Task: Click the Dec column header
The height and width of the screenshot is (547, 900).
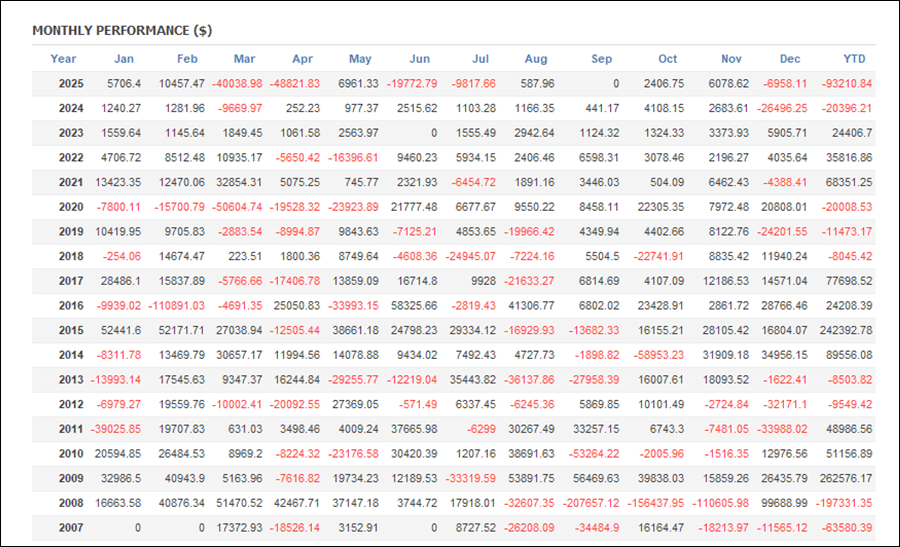Action: pos(790,59)
